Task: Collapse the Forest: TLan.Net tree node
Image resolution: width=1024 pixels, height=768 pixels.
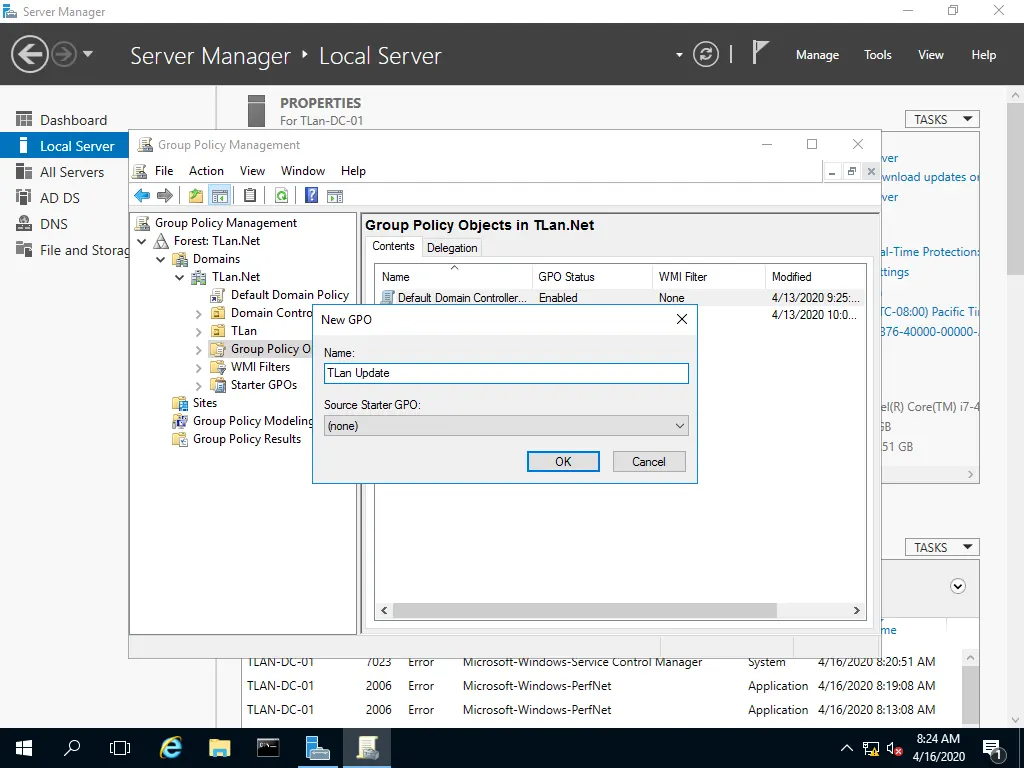Action: coord(142,241)
